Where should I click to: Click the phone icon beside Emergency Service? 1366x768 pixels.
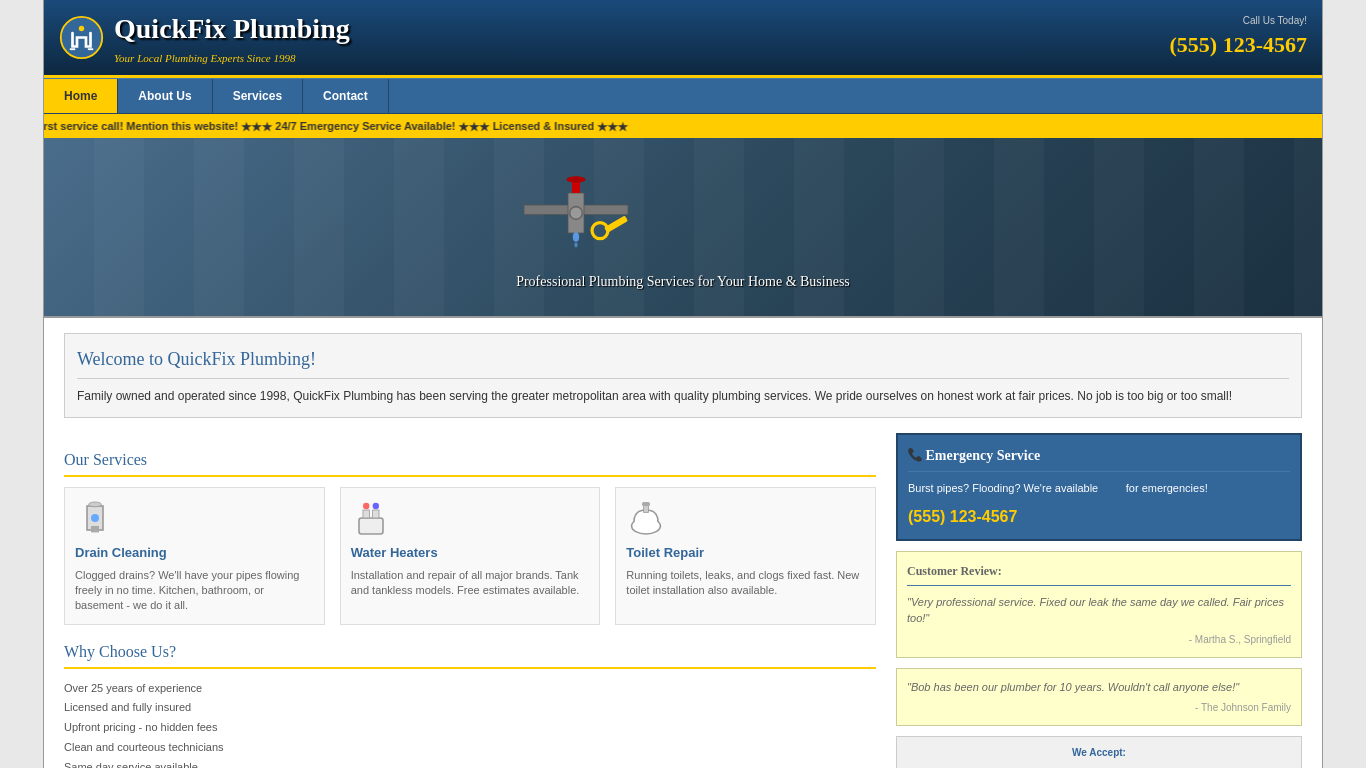pos(915,455)
